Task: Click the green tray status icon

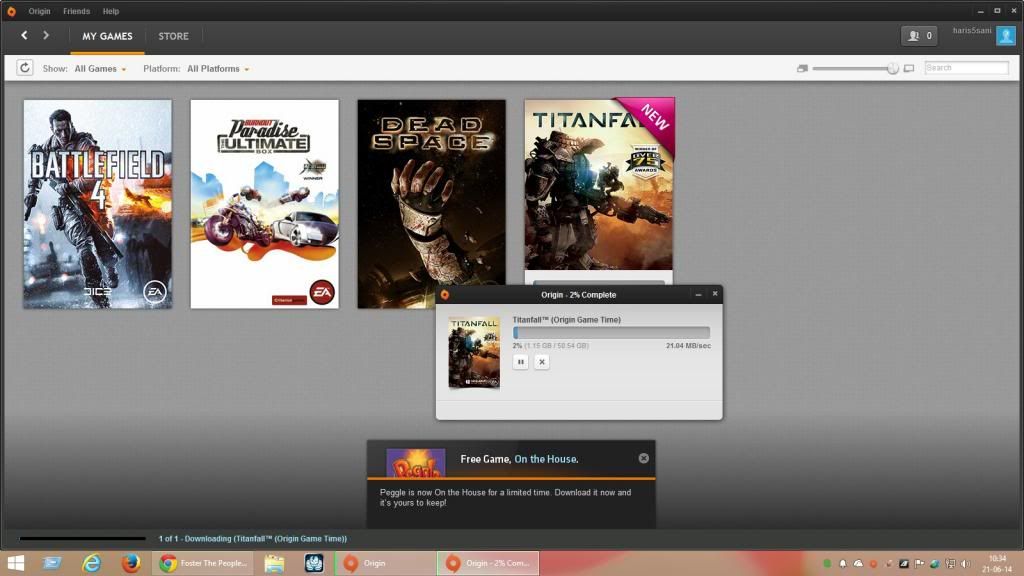Action: pyautogui.click(x=827, y=563)
